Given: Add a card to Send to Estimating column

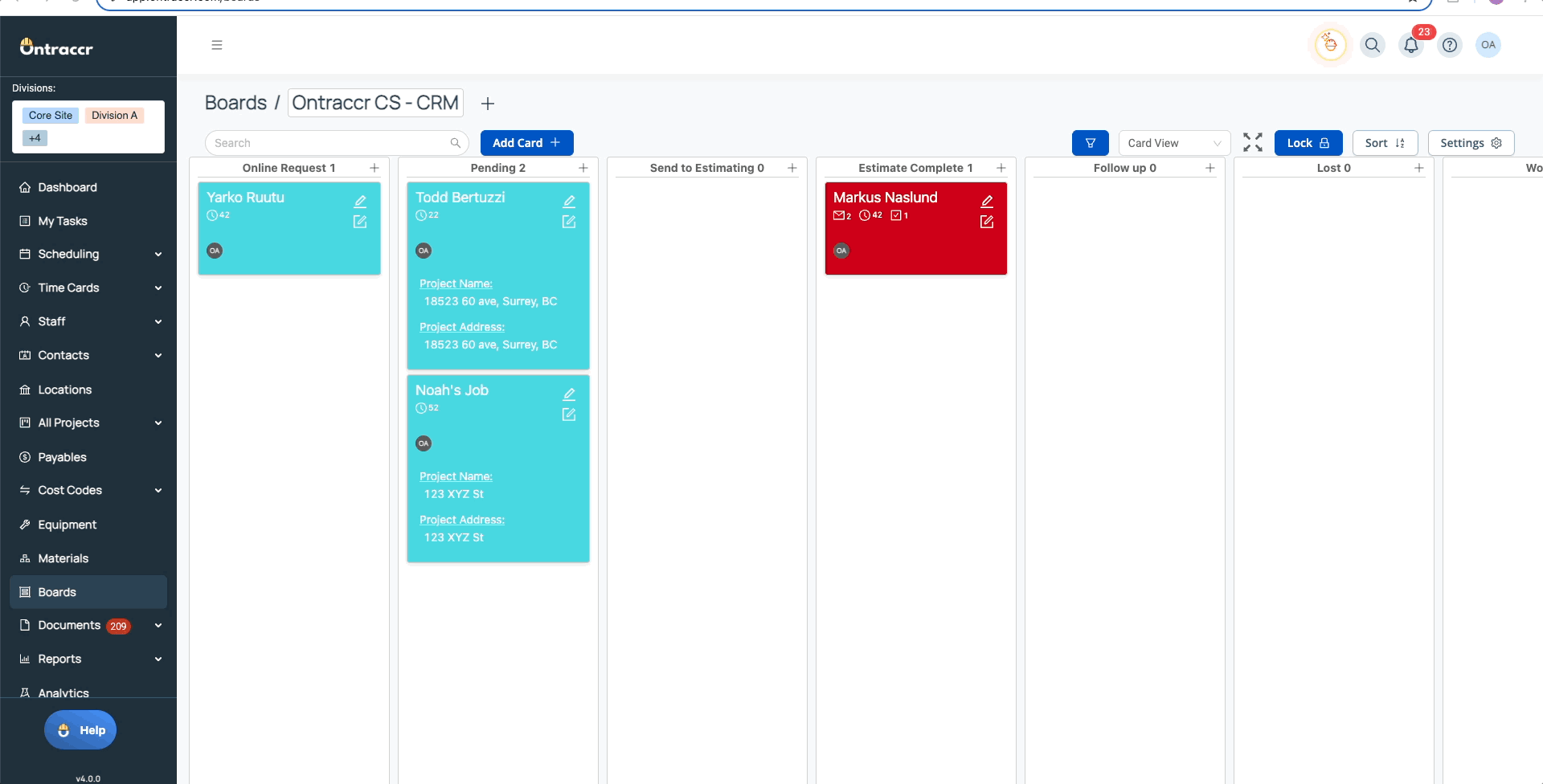Looking at the screenshot, I should (x=792, y=168).
